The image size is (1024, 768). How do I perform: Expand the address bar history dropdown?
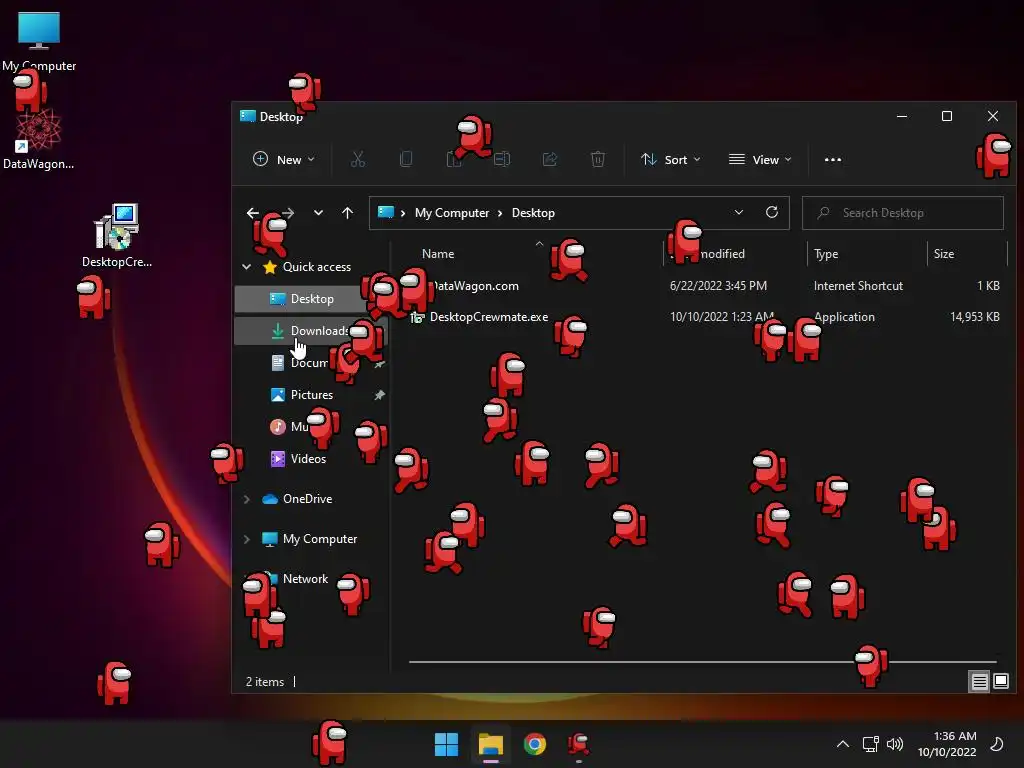coord(739,212)
